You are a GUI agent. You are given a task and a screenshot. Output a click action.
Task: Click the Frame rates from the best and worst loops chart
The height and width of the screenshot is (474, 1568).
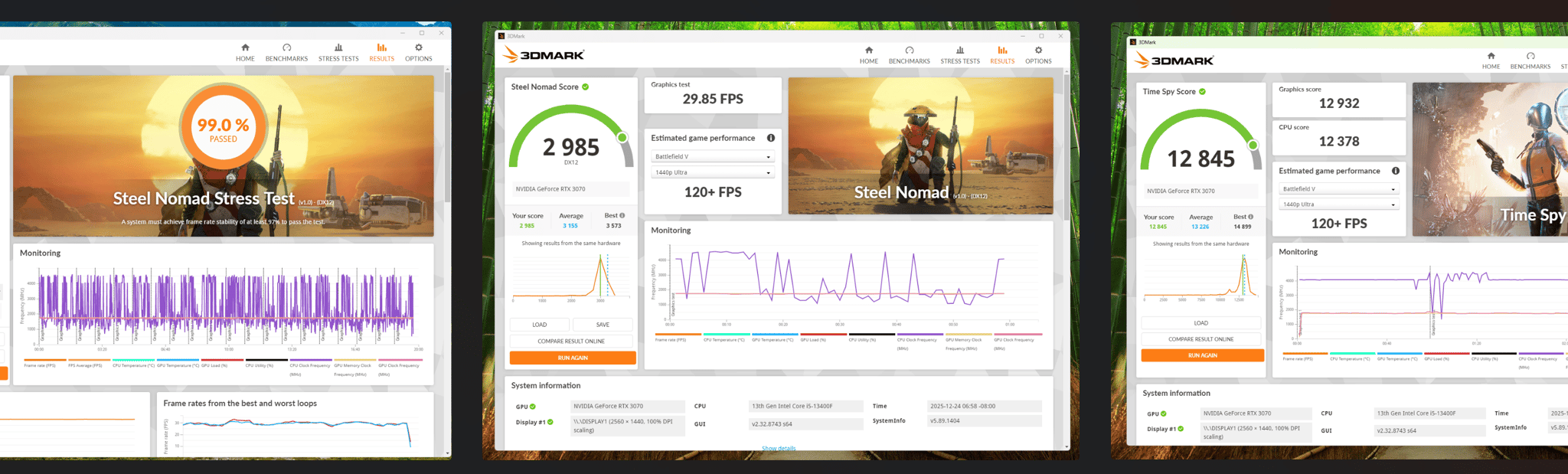297,433
